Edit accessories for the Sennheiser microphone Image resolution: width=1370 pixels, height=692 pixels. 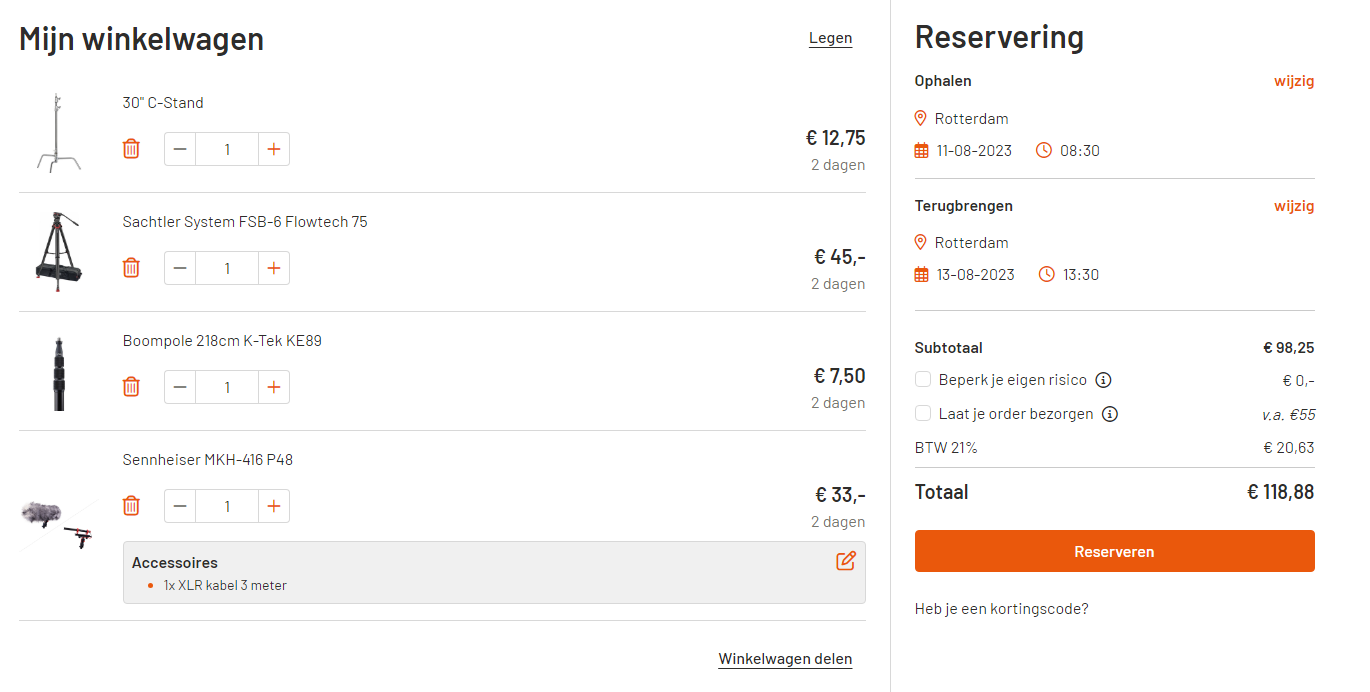846,561
